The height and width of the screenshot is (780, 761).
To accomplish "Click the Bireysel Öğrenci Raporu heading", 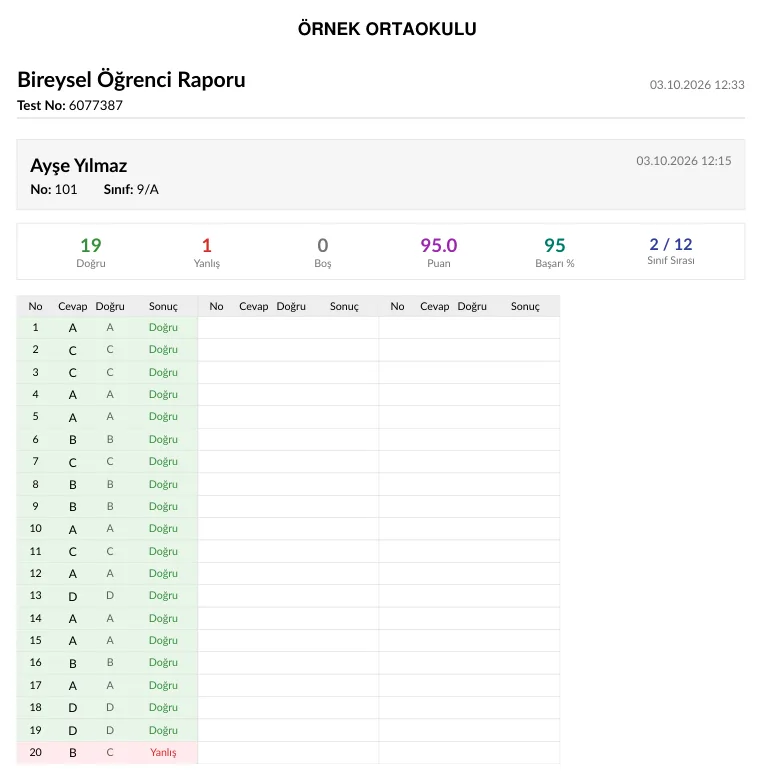I will (x=131, y=80).
